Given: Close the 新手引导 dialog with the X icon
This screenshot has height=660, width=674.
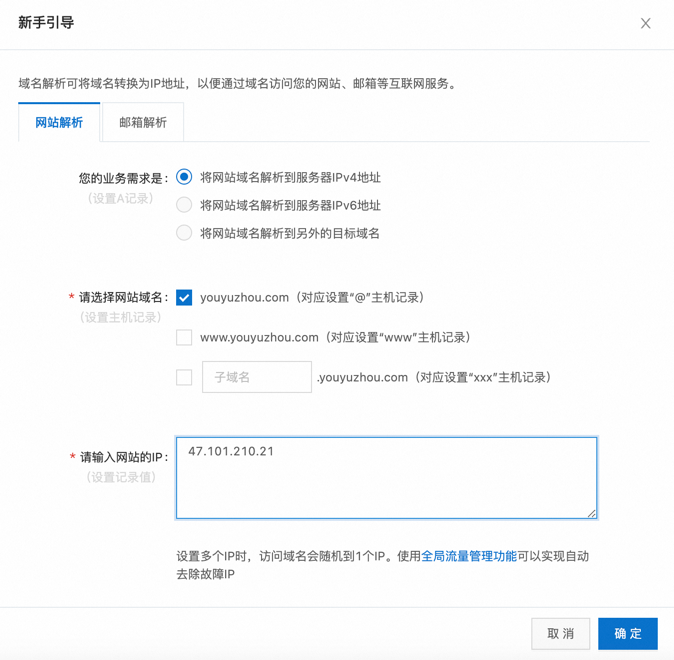Looking at the screenshot, I should pyautogui.click(x=645, y=23).
